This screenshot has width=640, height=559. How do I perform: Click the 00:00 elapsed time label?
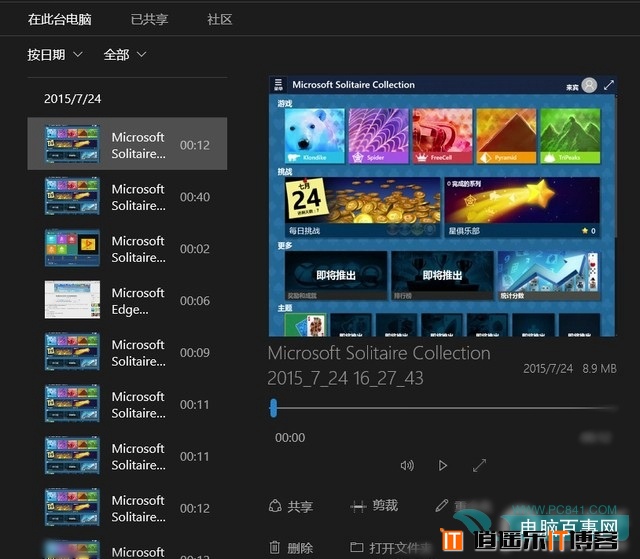290,438
